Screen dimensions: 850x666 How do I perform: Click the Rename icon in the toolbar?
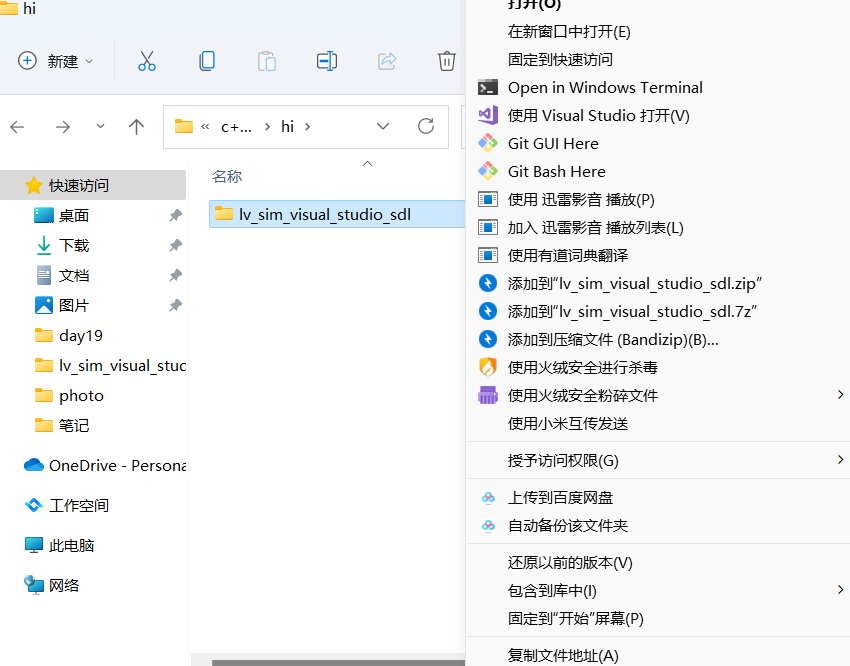327,61
